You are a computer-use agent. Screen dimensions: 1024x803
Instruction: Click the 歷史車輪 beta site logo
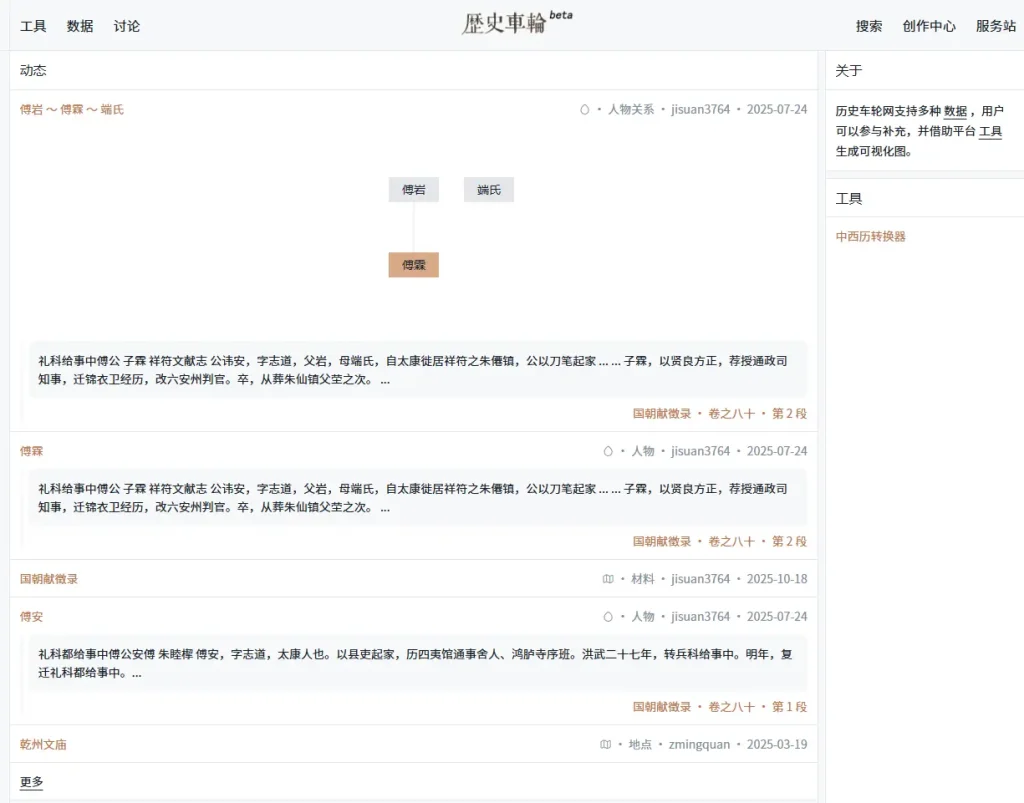517,24
